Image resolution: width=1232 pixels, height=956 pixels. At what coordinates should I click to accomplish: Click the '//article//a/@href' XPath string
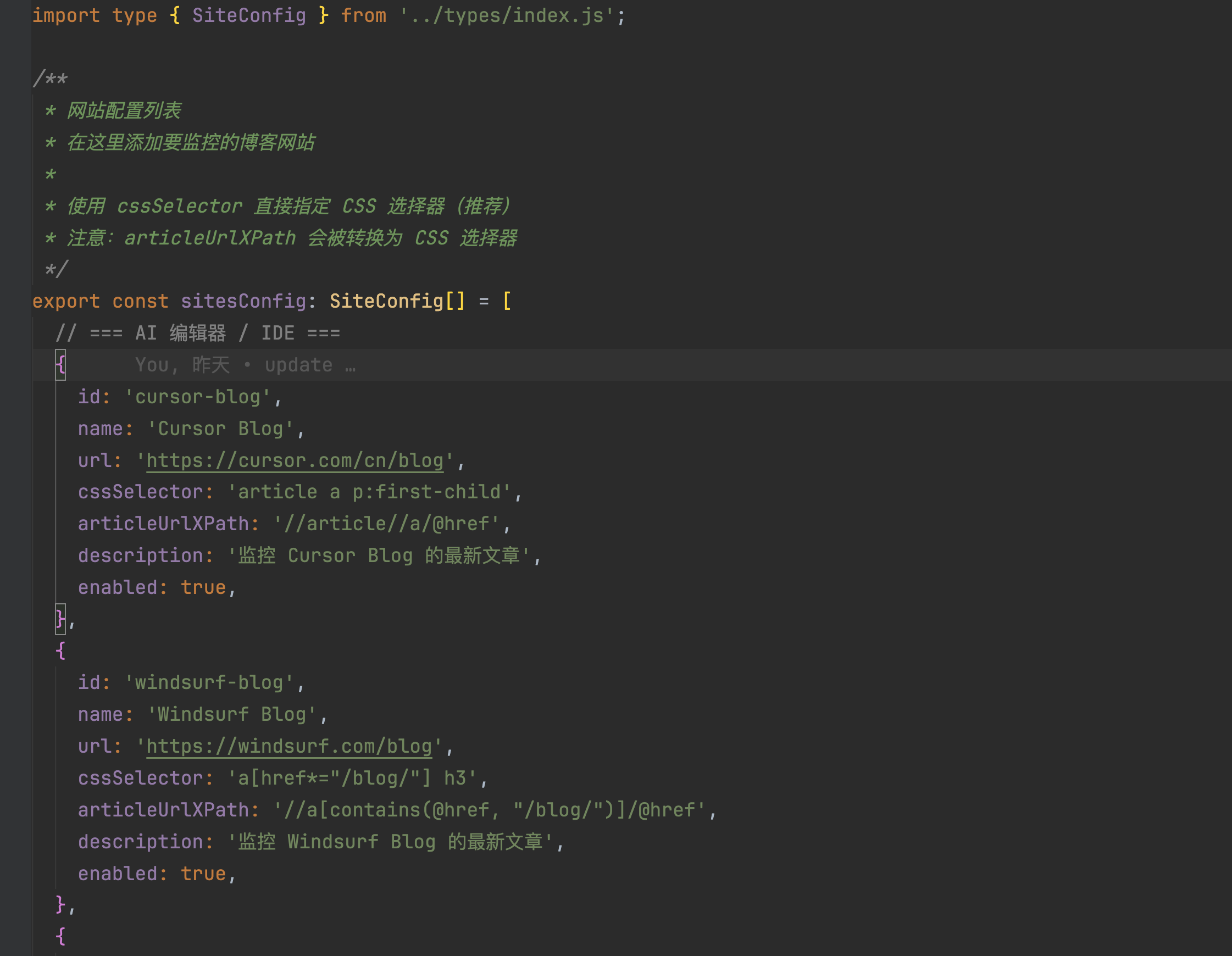386,524
